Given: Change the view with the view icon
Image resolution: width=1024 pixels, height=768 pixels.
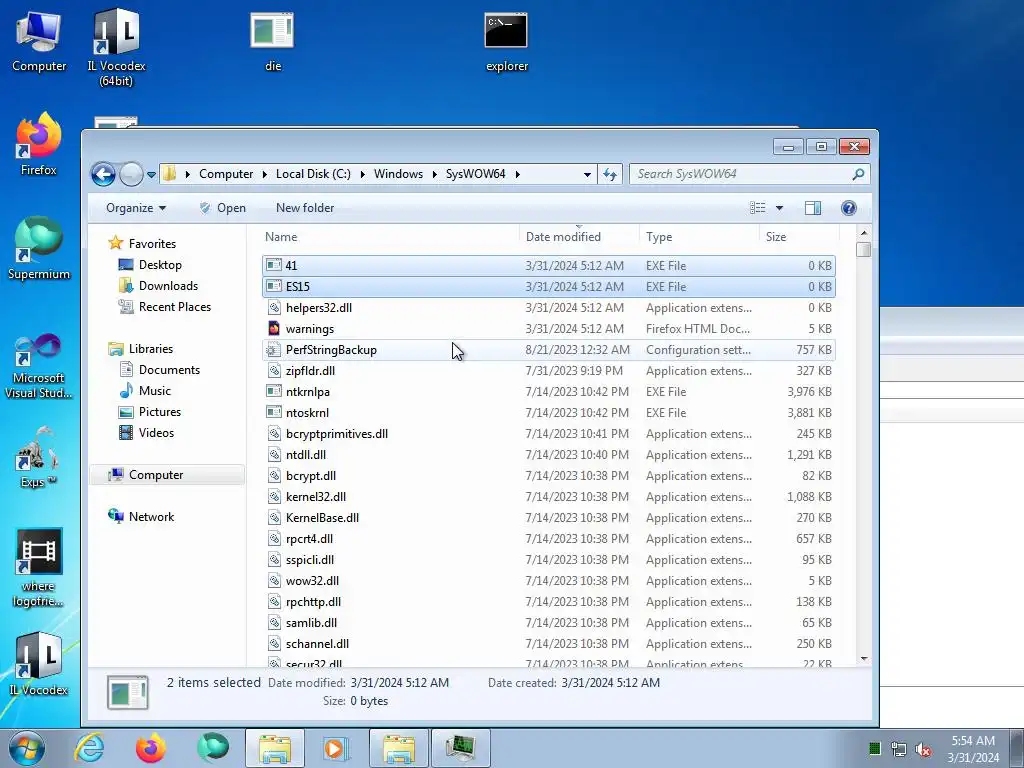Looking at the screenshot, I should pyautogui.click(x=758, y=208).
